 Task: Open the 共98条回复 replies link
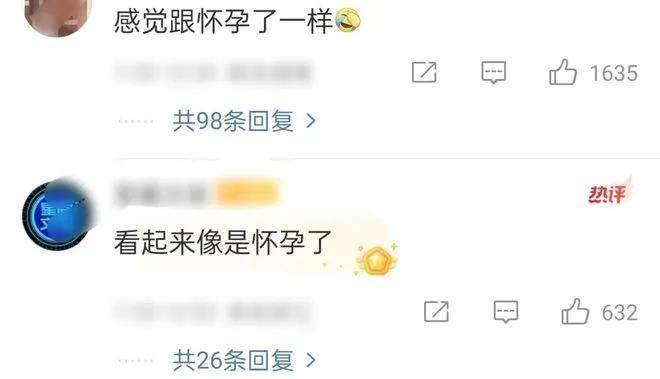[x=233, y=121]
